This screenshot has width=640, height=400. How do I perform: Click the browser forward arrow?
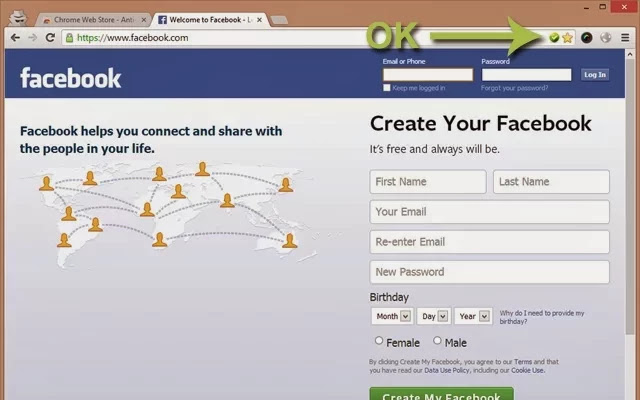click(x=33, y=38)
